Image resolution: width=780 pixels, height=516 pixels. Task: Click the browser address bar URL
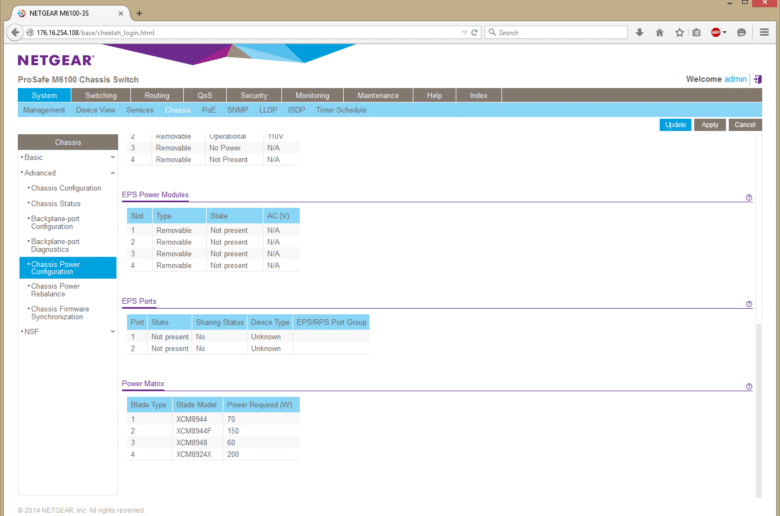96,32
